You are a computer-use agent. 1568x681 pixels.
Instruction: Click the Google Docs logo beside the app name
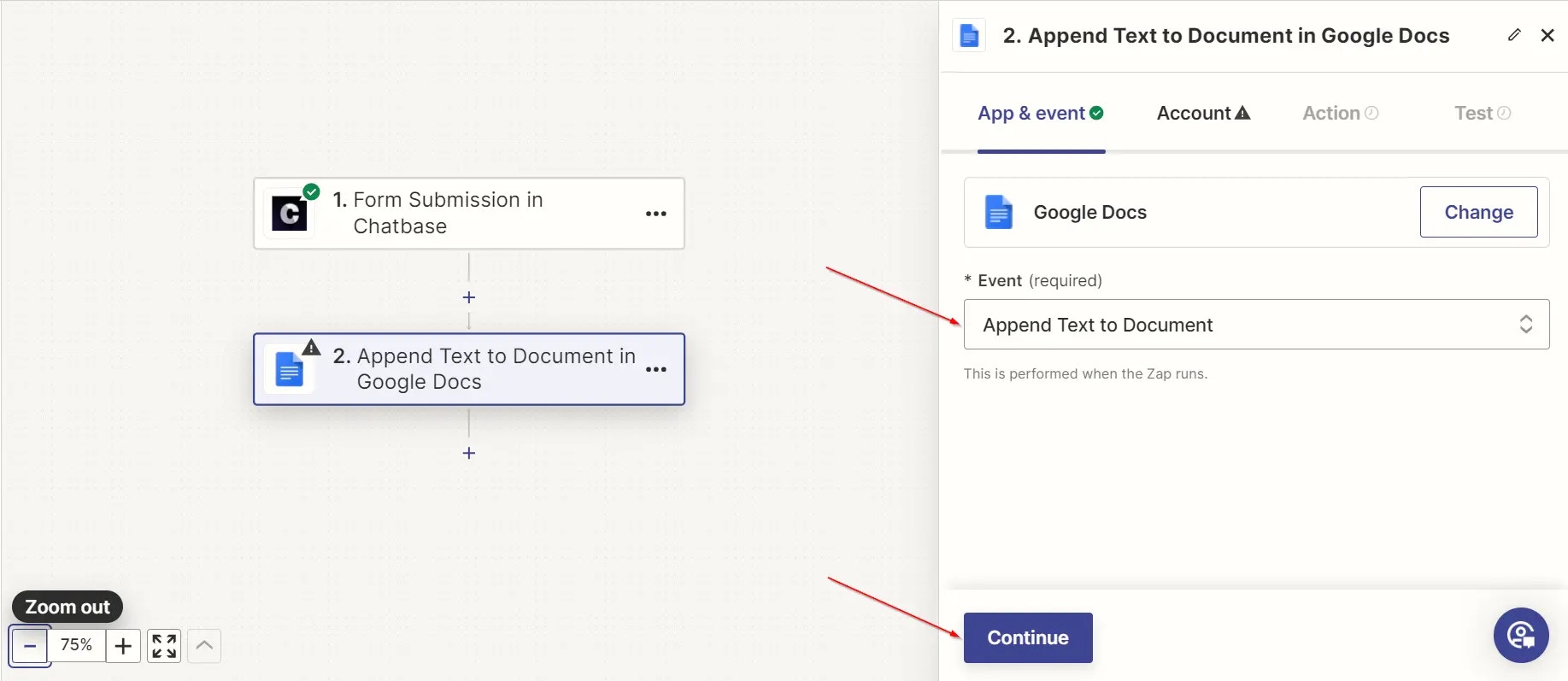tap(998, 212)
